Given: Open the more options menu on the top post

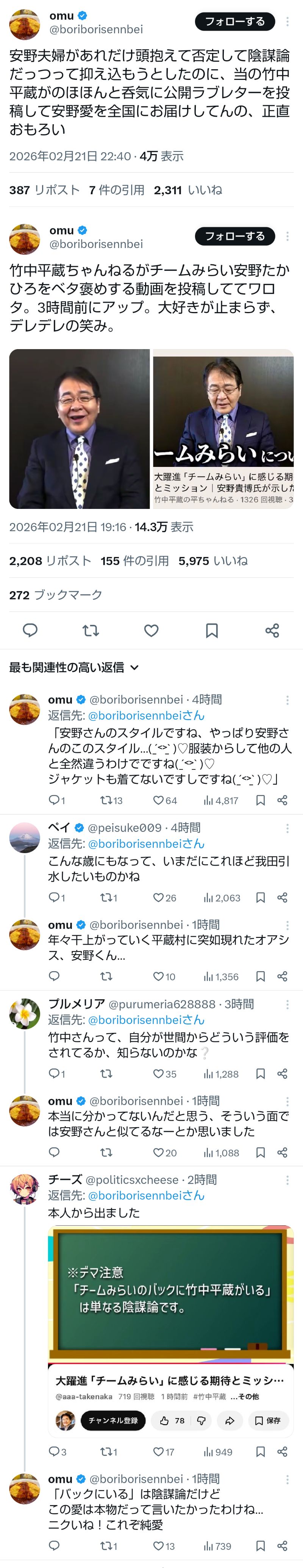Looking at the screenshot, I should coord(287,21).
